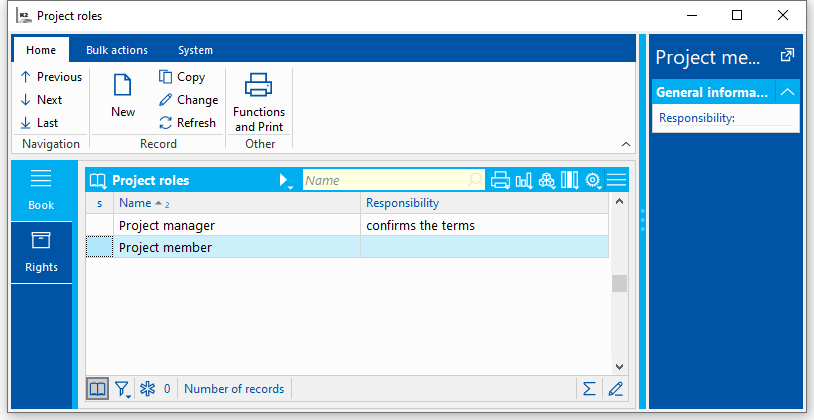Go to Previous record
Screen dimensions: 814x420
[x=51, y=77]
